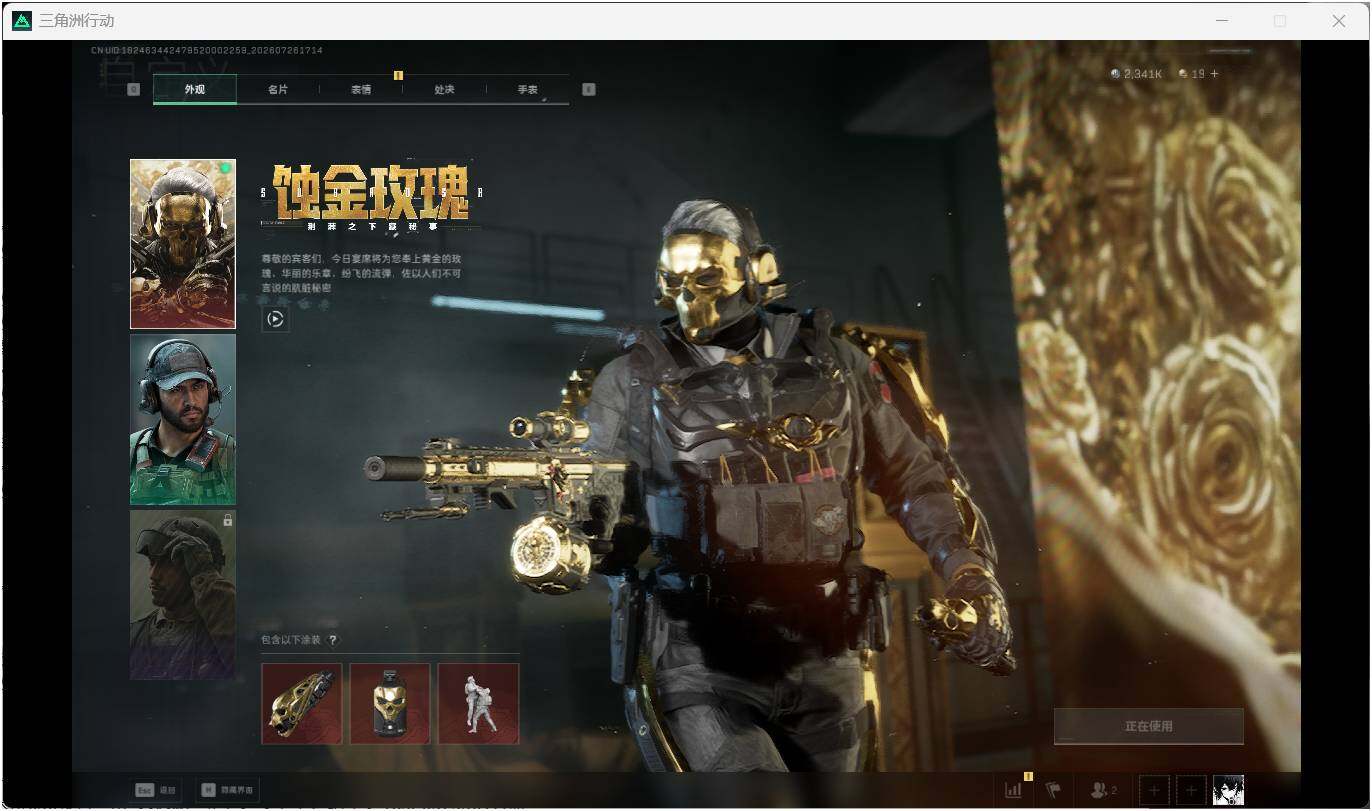
Task: Go to the 处决 tab
Action: pos(444,89)
